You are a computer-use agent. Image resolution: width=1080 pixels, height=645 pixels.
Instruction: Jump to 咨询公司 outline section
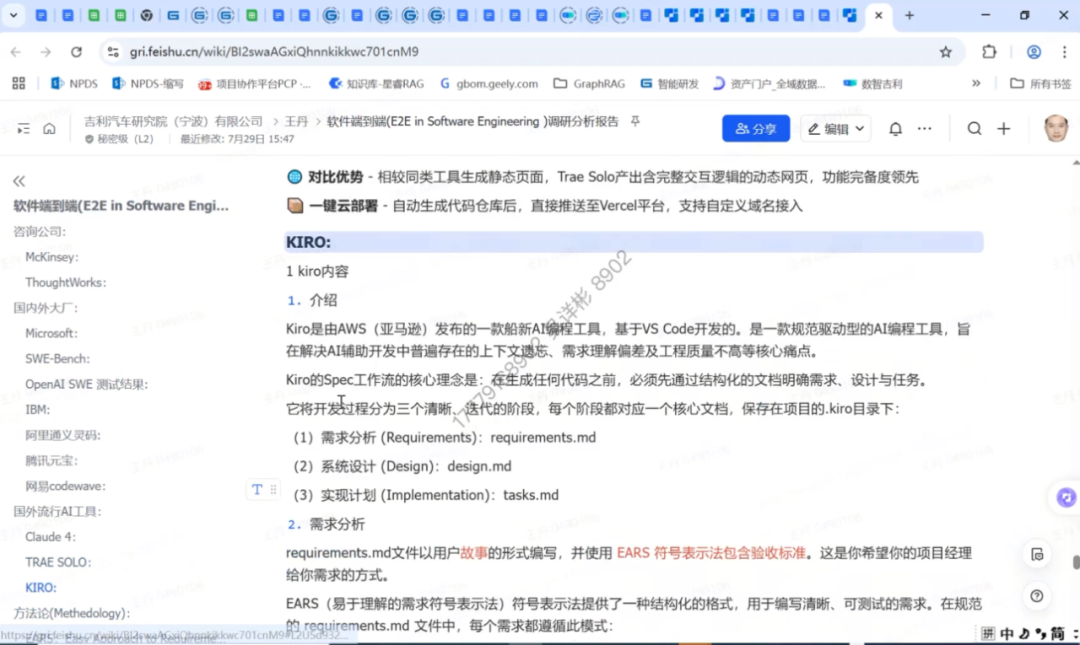[x=39, y=232]
